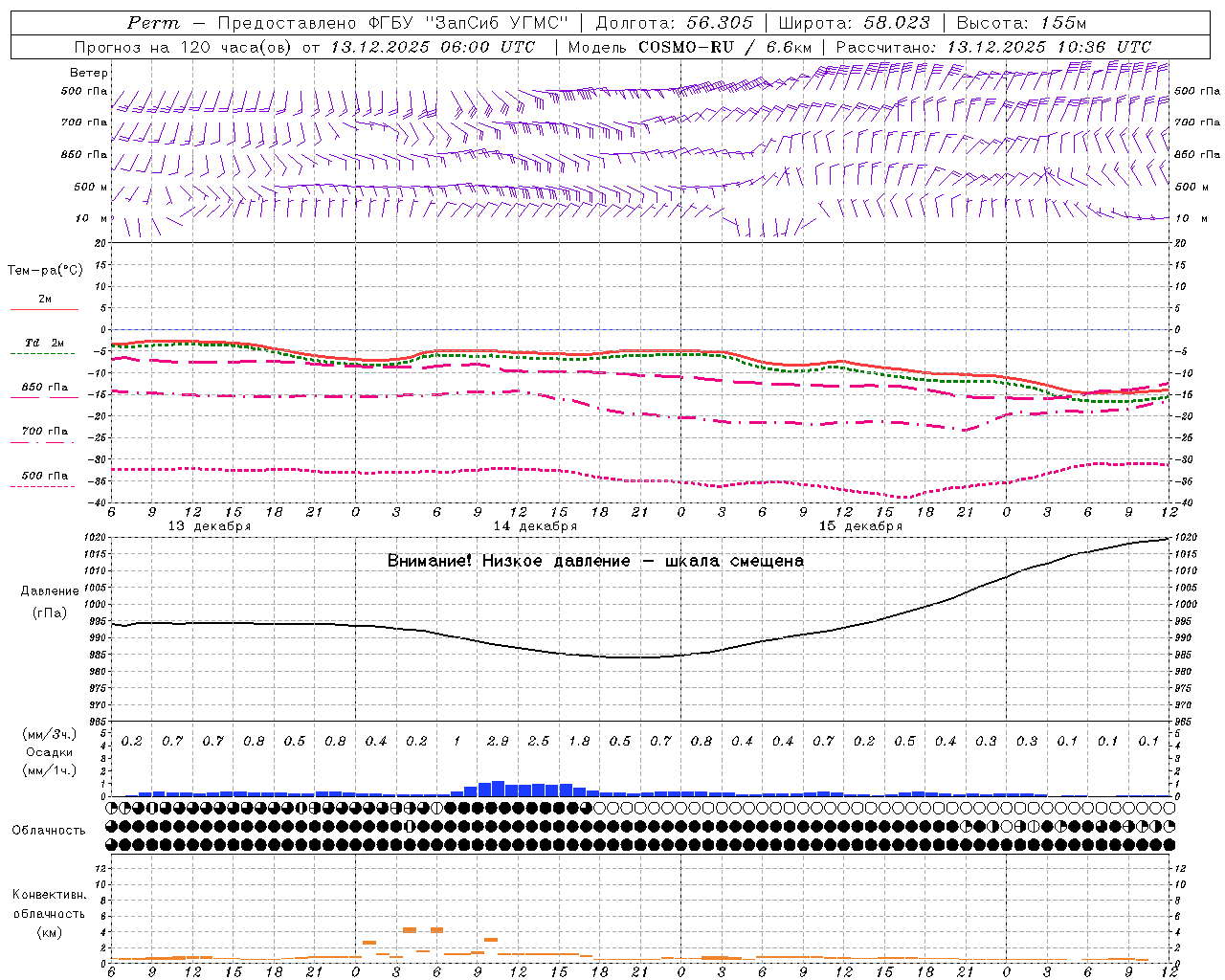Click the 'Давление' pressure panel label

49,591
